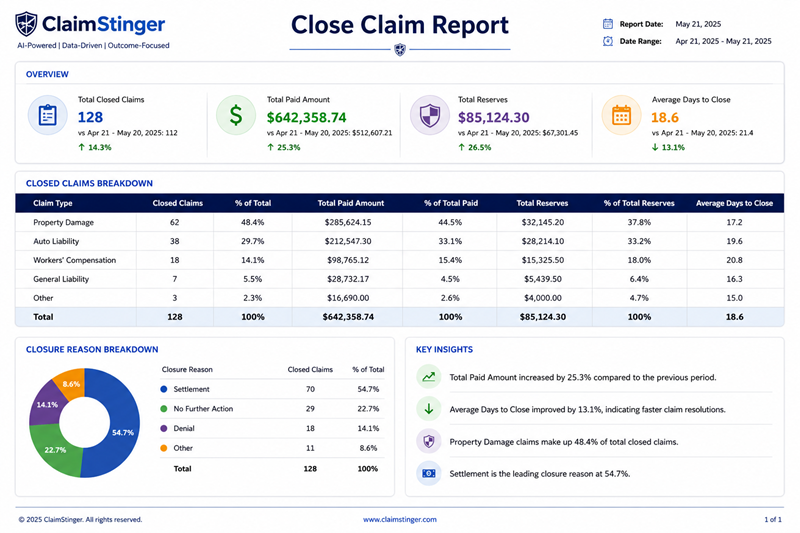Click the Settlement closure reason row
Image resolution: width=800 pixels, height=533 pixels.
(272, 389)
